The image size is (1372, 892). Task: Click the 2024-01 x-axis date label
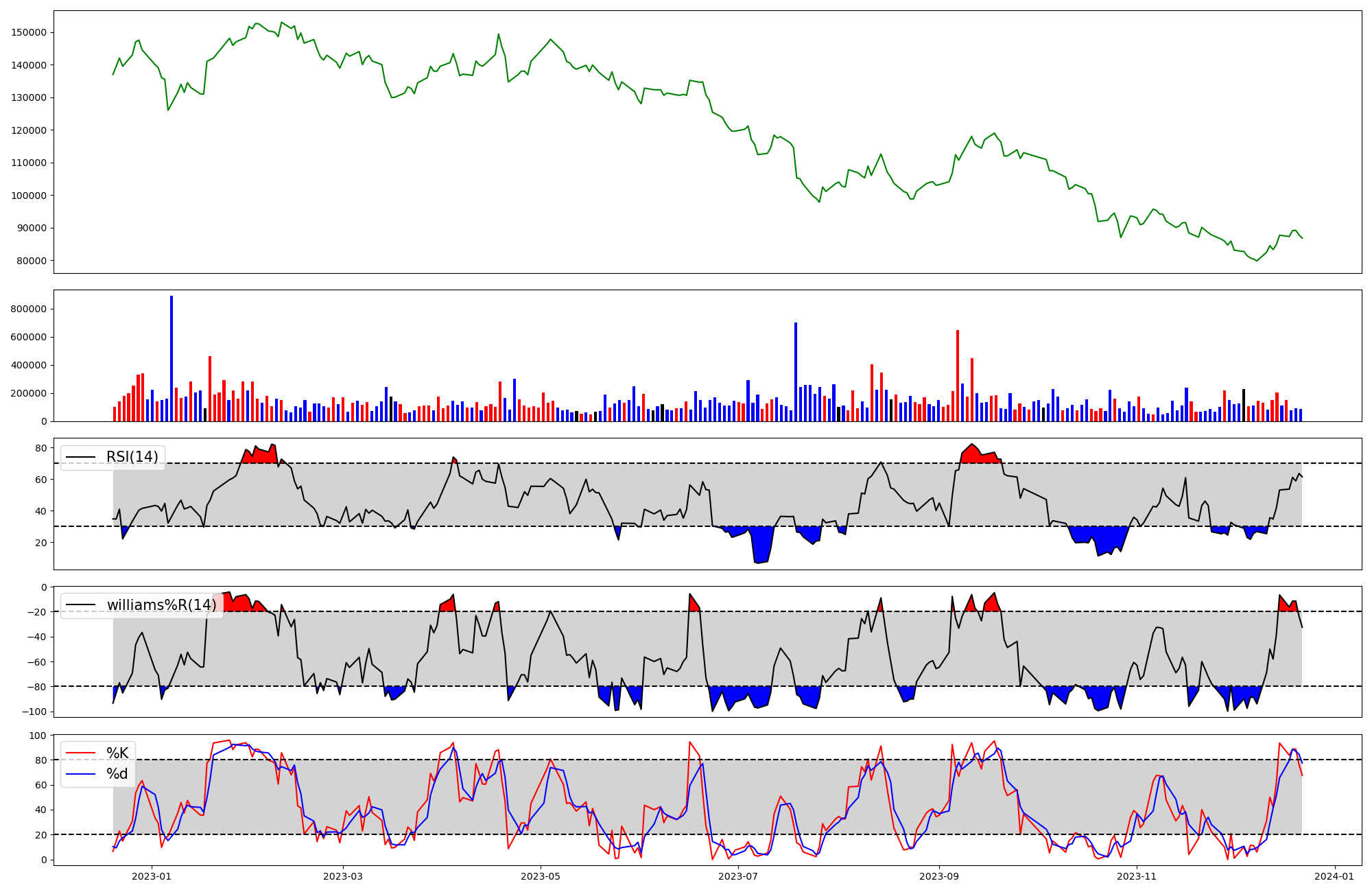tap(1335, 876)
